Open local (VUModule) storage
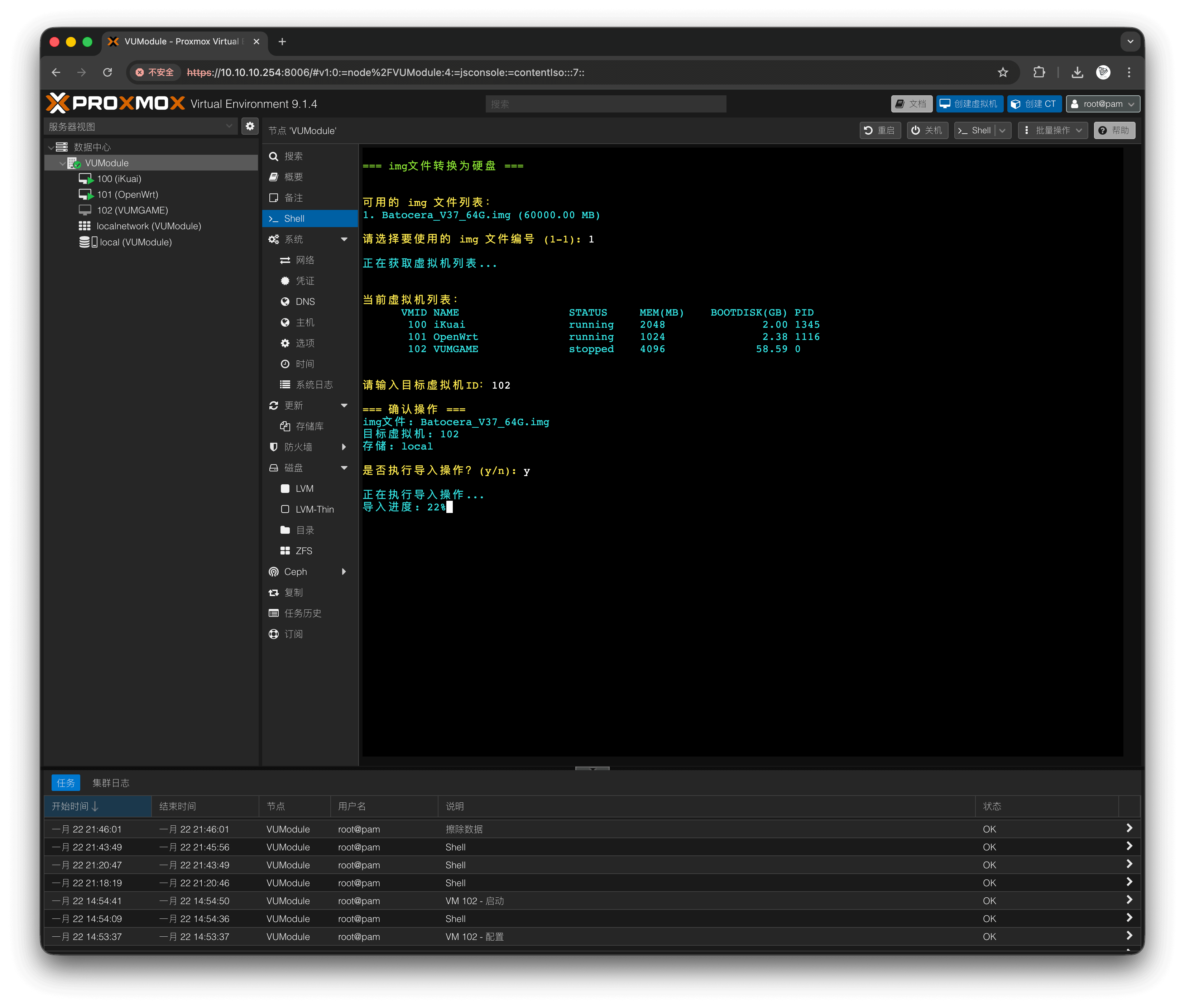1185x1008 pixels. coord(135,242)
